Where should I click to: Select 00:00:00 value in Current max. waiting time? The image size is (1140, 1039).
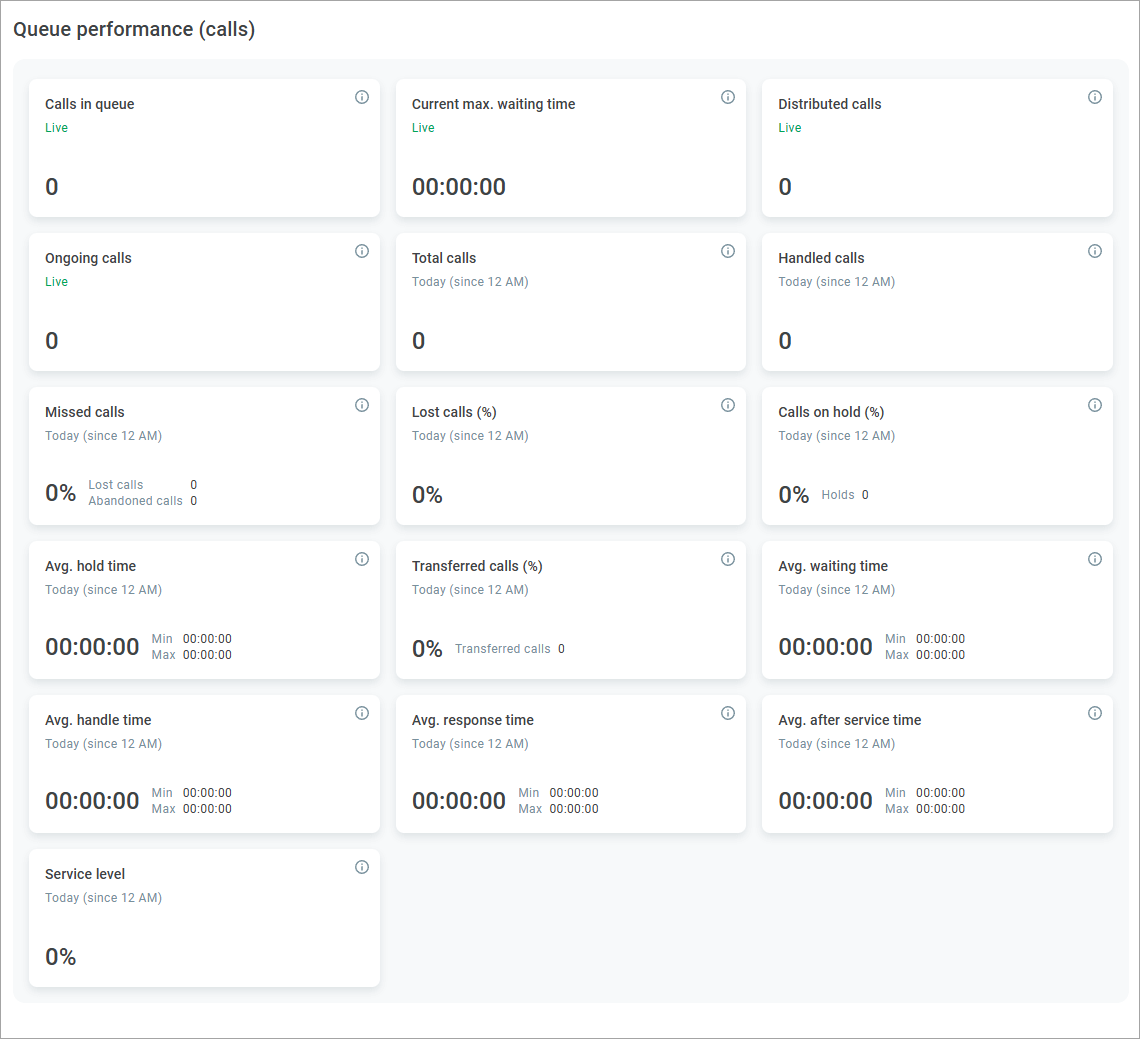pos(459,187)
